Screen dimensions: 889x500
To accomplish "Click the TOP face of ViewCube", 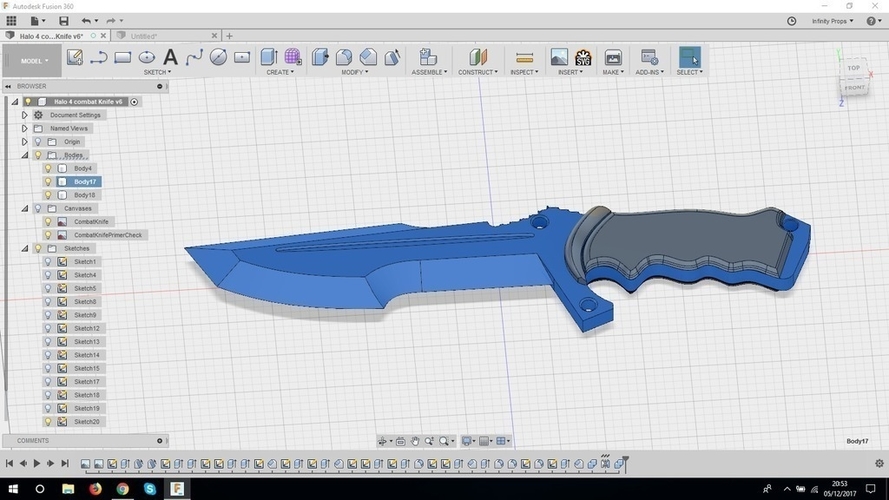I will [x=854, y=68].
